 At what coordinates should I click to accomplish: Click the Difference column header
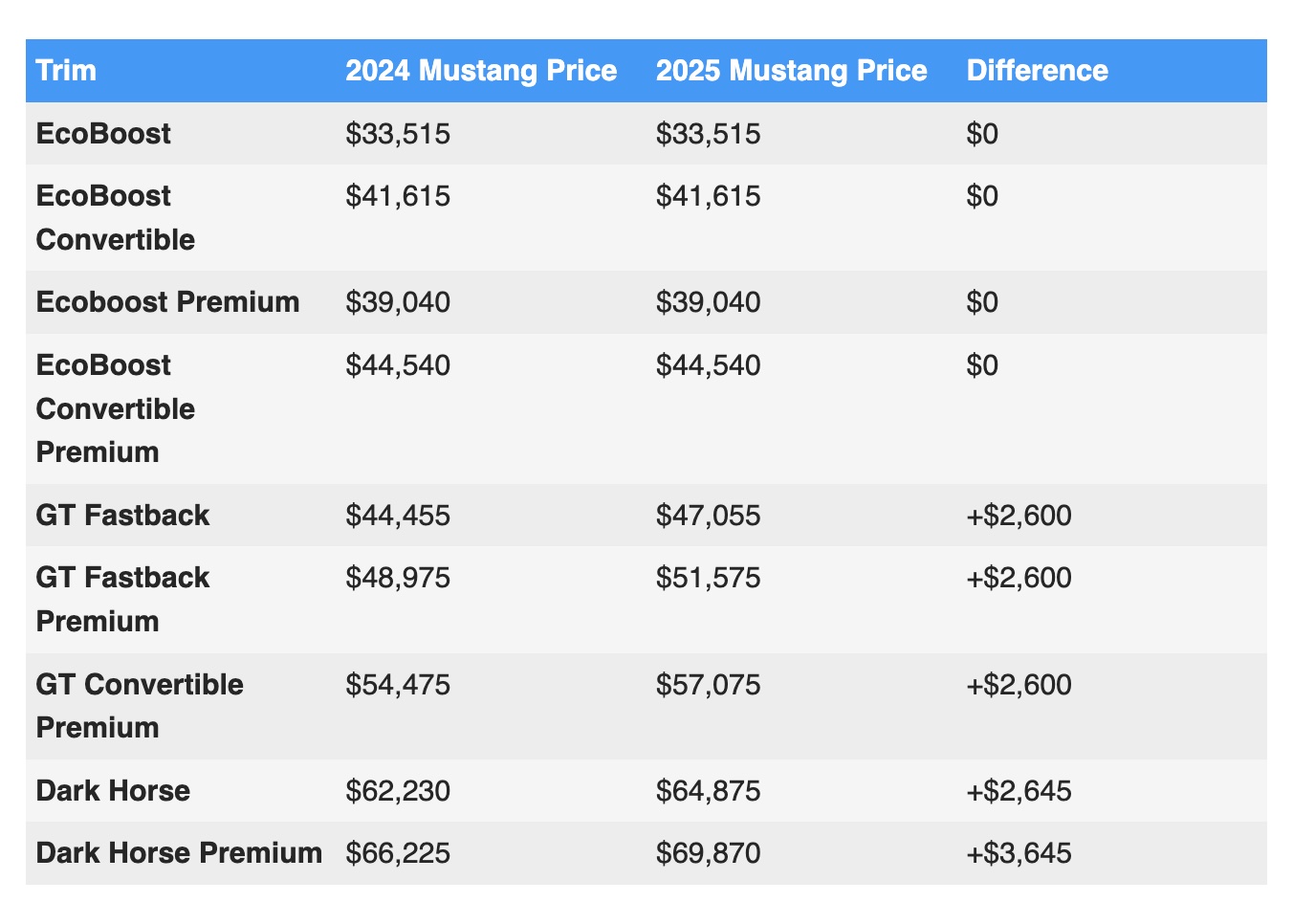(x=1037, y=71)
